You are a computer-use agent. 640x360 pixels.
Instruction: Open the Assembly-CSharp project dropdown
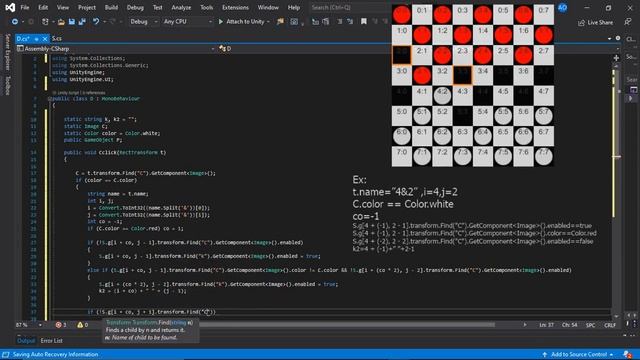click(x=116, y=49)
